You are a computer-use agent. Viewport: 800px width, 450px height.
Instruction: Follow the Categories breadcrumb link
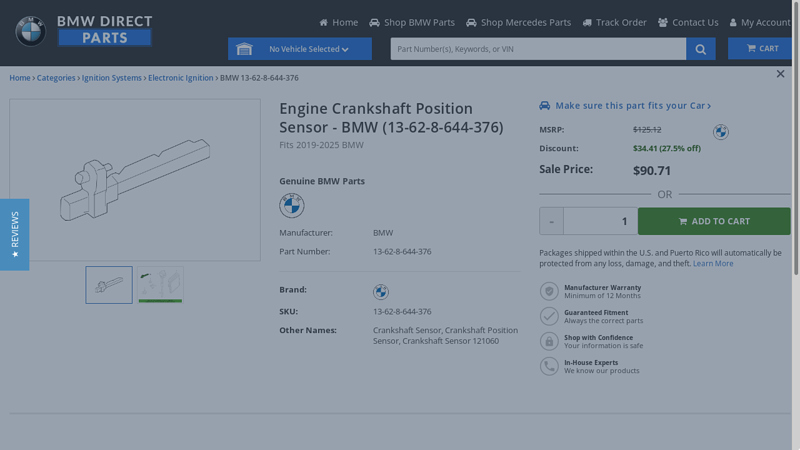[x=56, y=78]
